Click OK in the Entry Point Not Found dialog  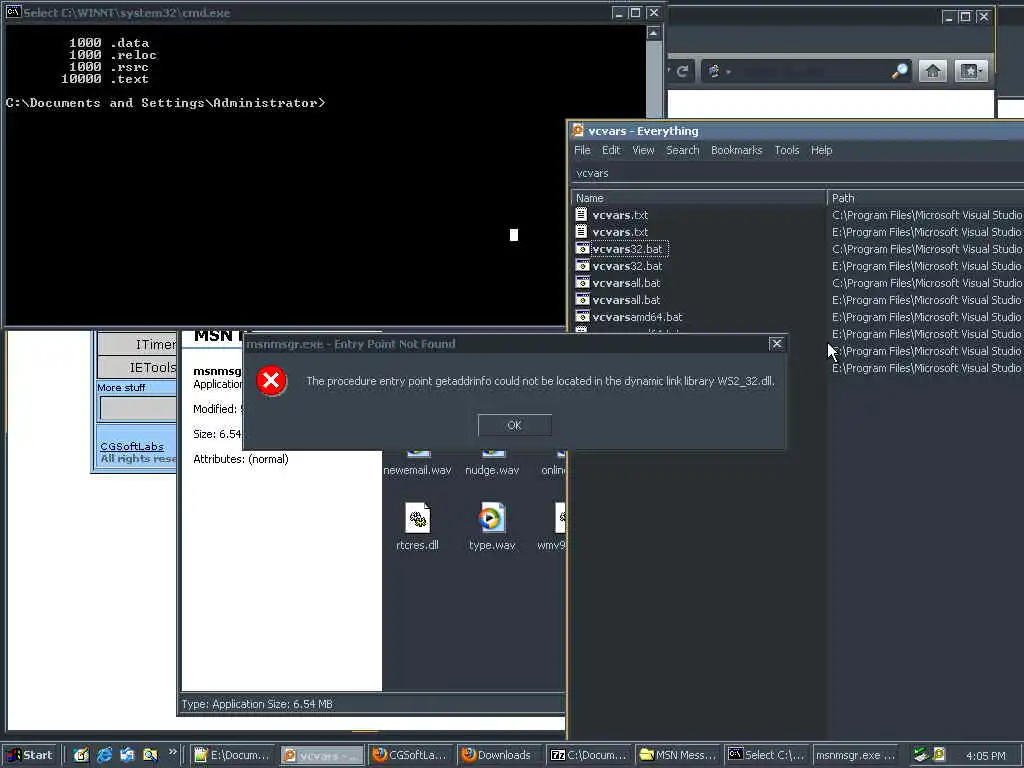(x=515, y=425)
